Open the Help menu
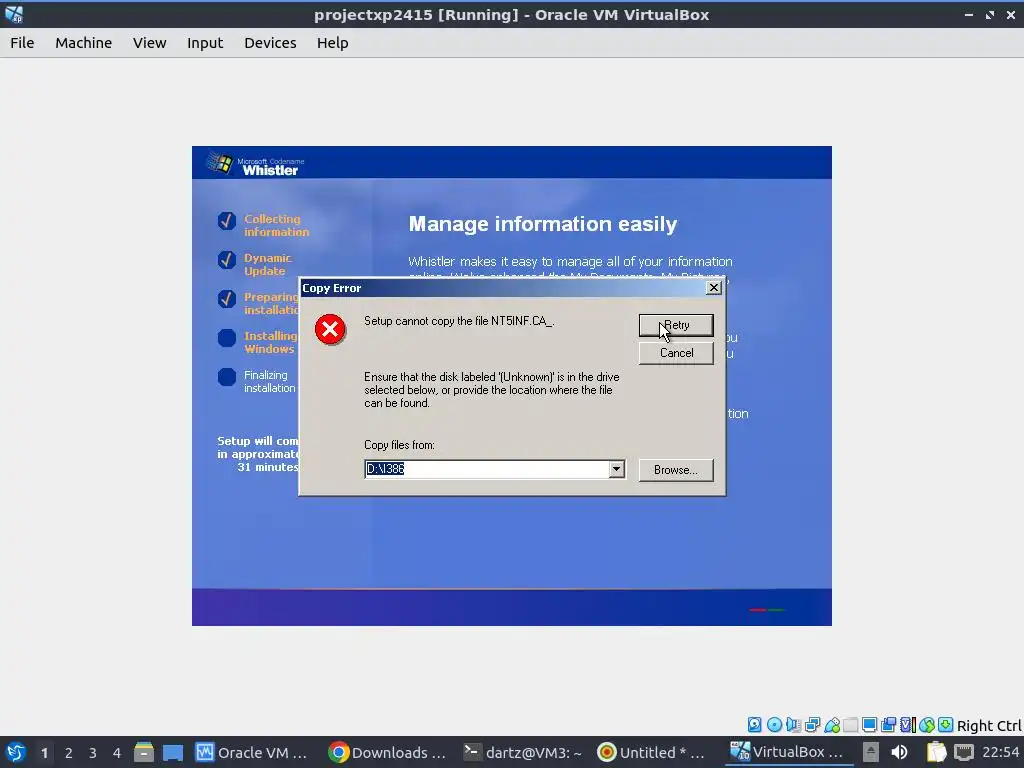 pos(332,42)
